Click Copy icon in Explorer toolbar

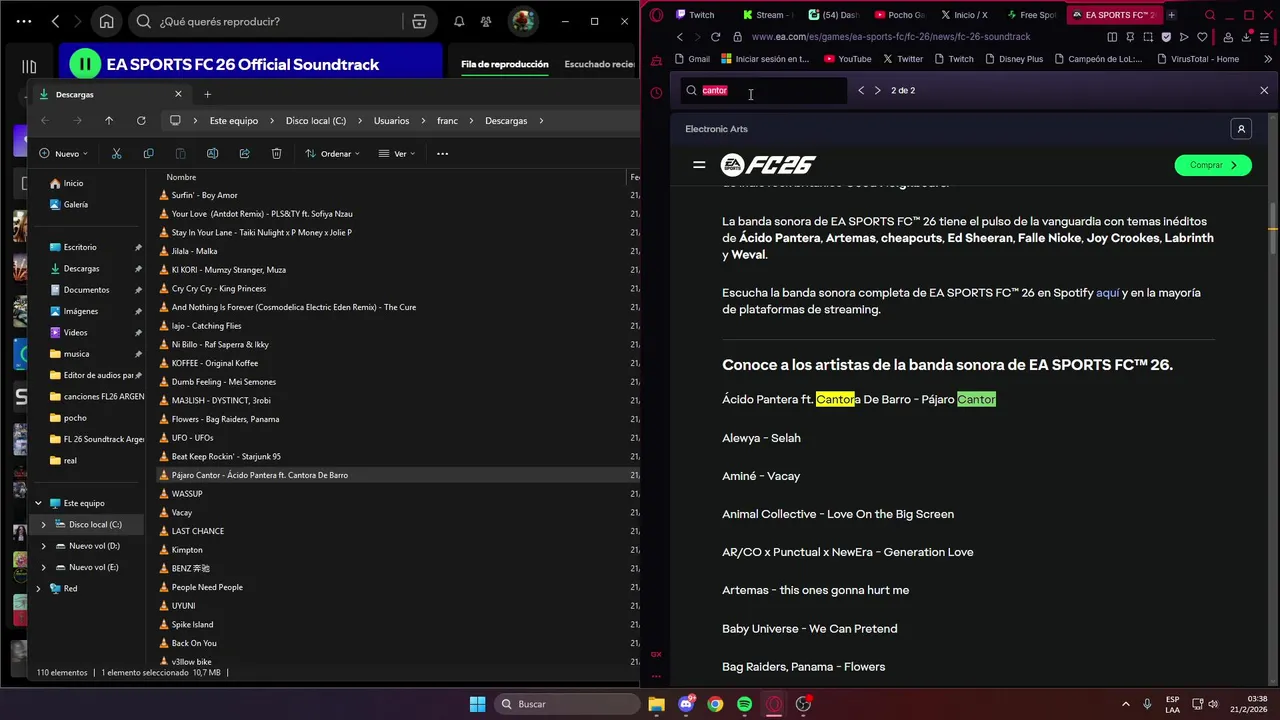coord(148,153)
